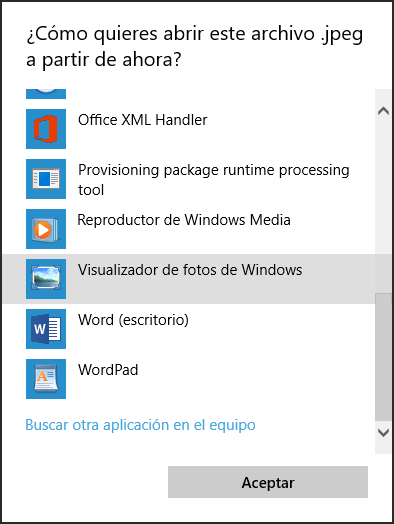The width and height of the screenshot is (394, 524).
Task: Confirm with the Aceptar button
Action: pyautogui.click(x=268, y=482)
